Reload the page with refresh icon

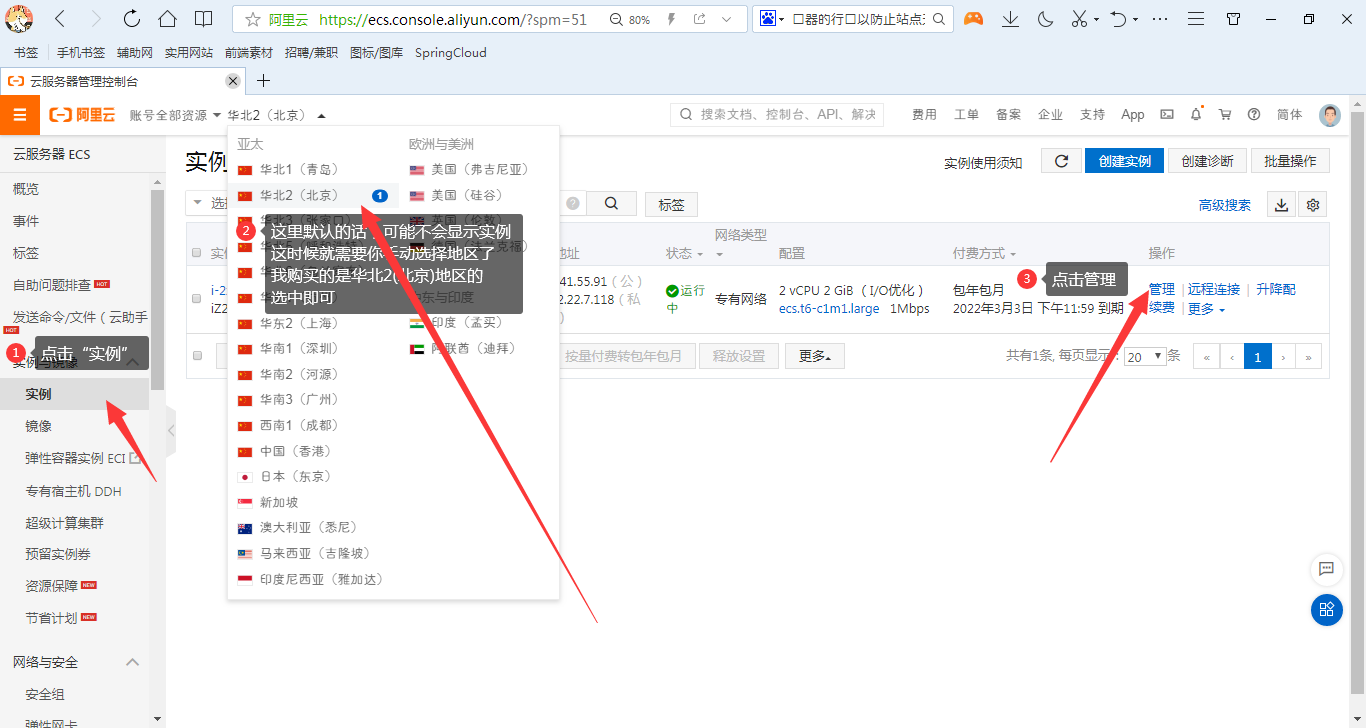(132, 19)
